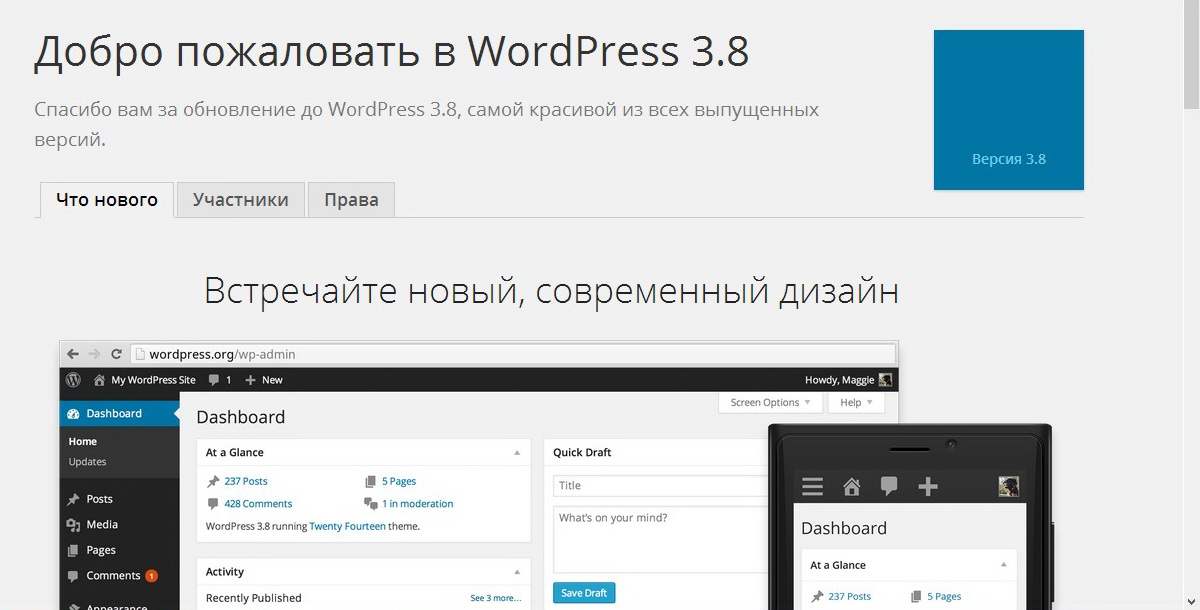Switch to the Что нового tab

[107, 199]
